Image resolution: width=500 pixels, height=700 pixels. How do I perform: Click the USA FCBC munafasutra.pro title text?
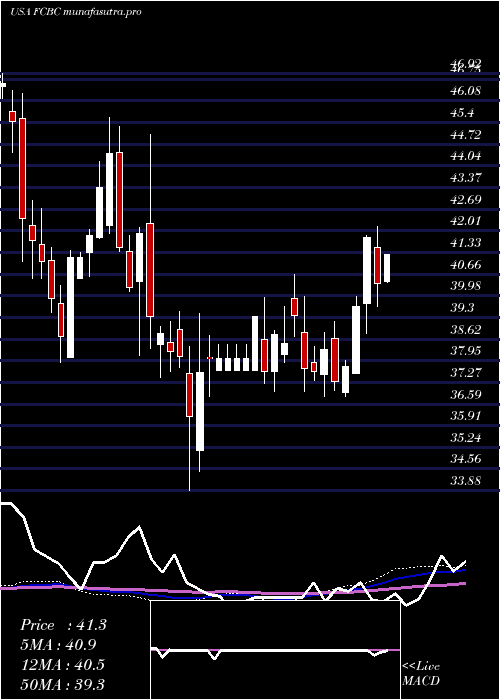[x=75, y=12]
